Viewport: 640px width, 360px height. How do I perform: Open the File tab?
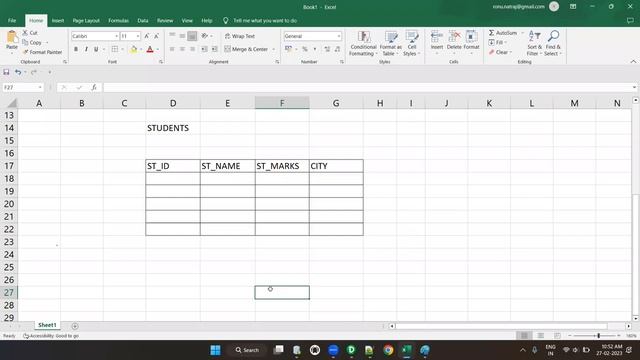coord(12,20)
